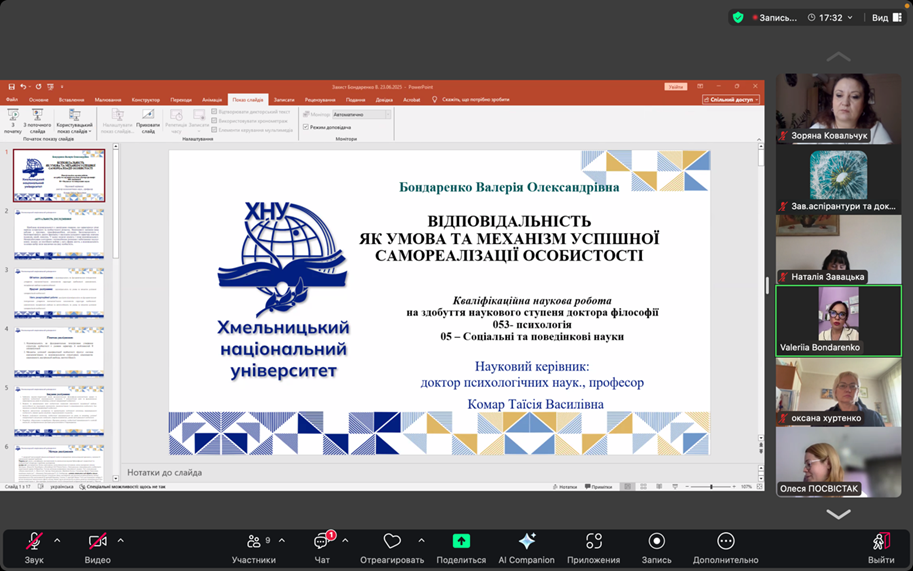Expand the recording timer 17:32 dropdown
The width and height of the screenshot is (913, 571).
pyautogui.click(x=850, y=17)
